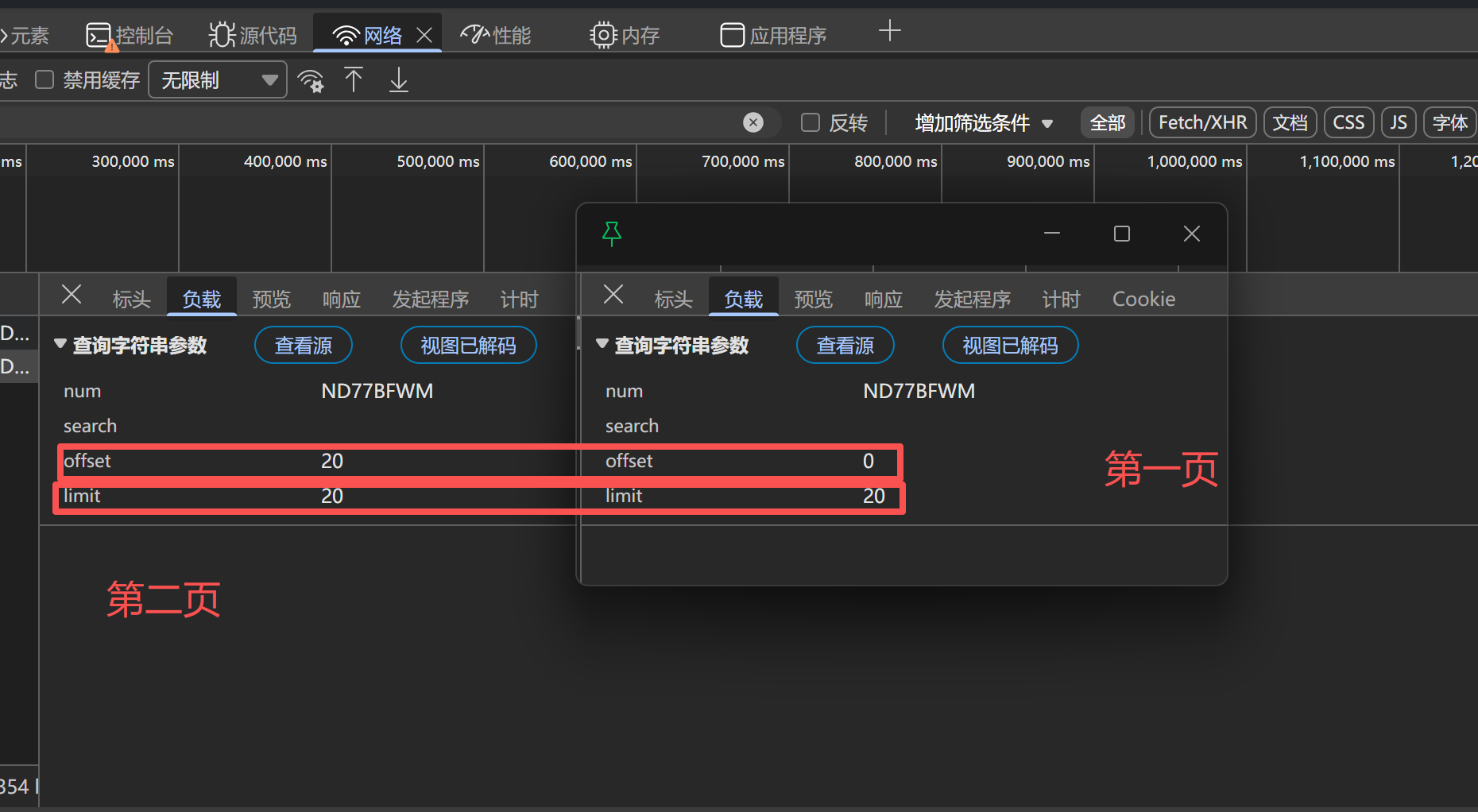Click the import HAR upload arrow

coord(354,80)
